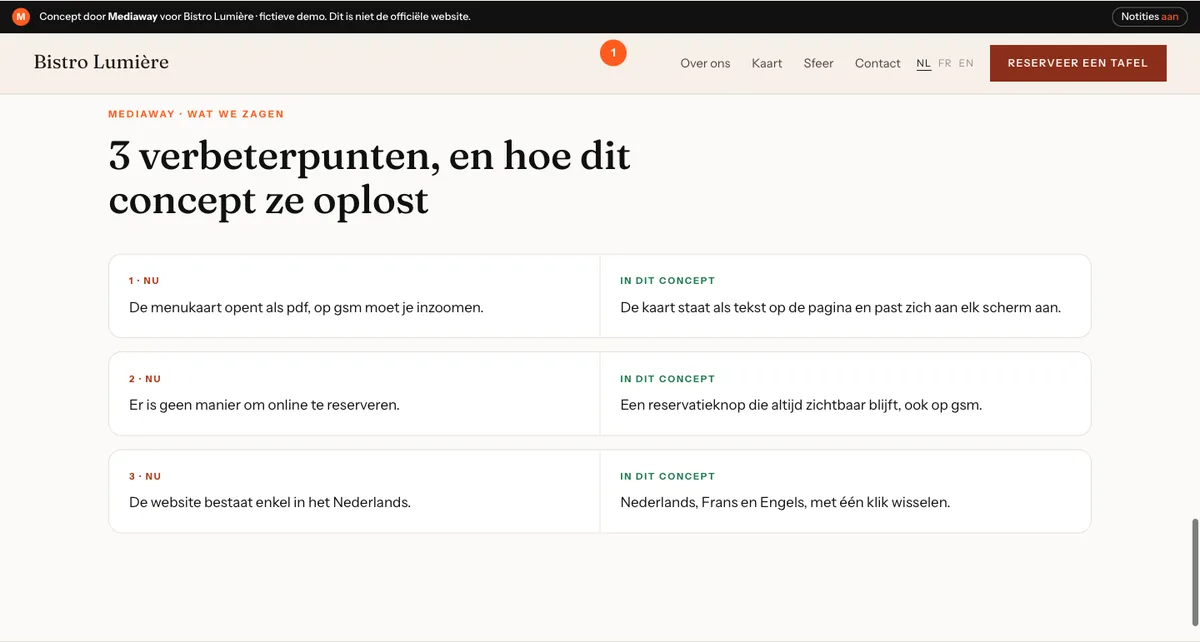Click 'In dit concept' above the kaart text

tap(668, 281)
